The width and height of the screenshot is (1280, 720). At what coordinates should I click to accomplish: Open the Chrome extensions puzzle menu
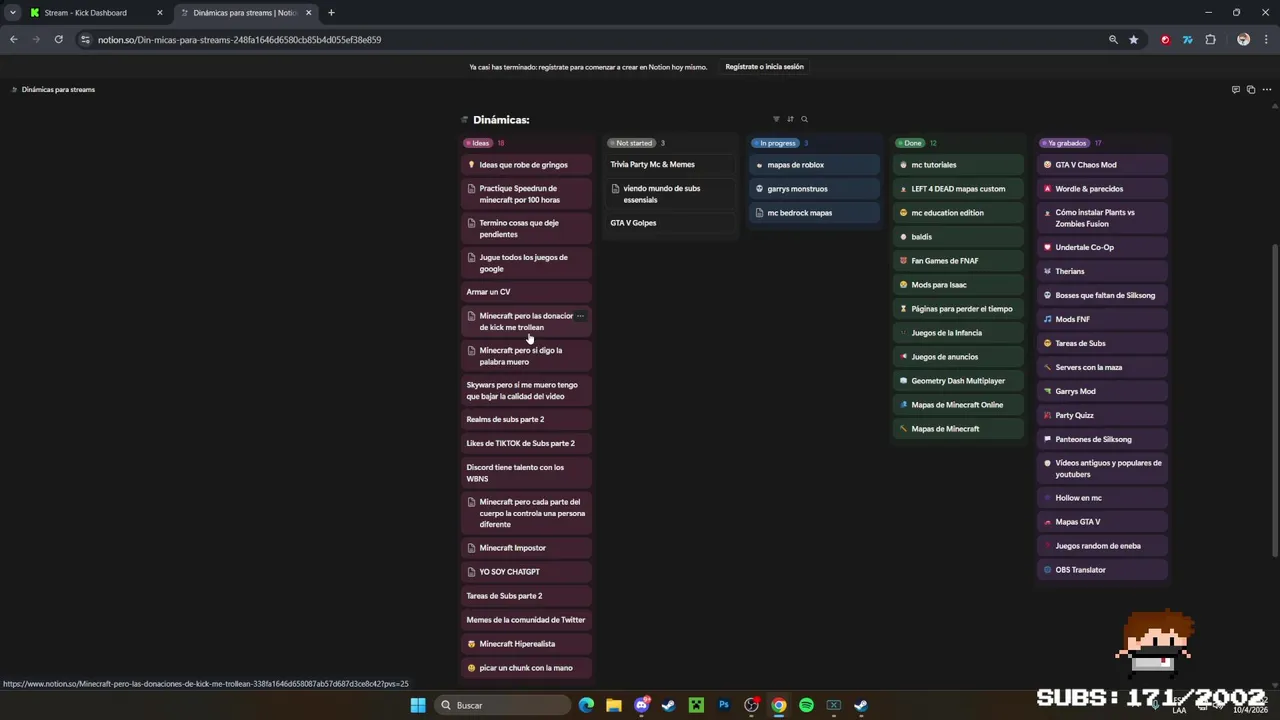point(1210,39)
